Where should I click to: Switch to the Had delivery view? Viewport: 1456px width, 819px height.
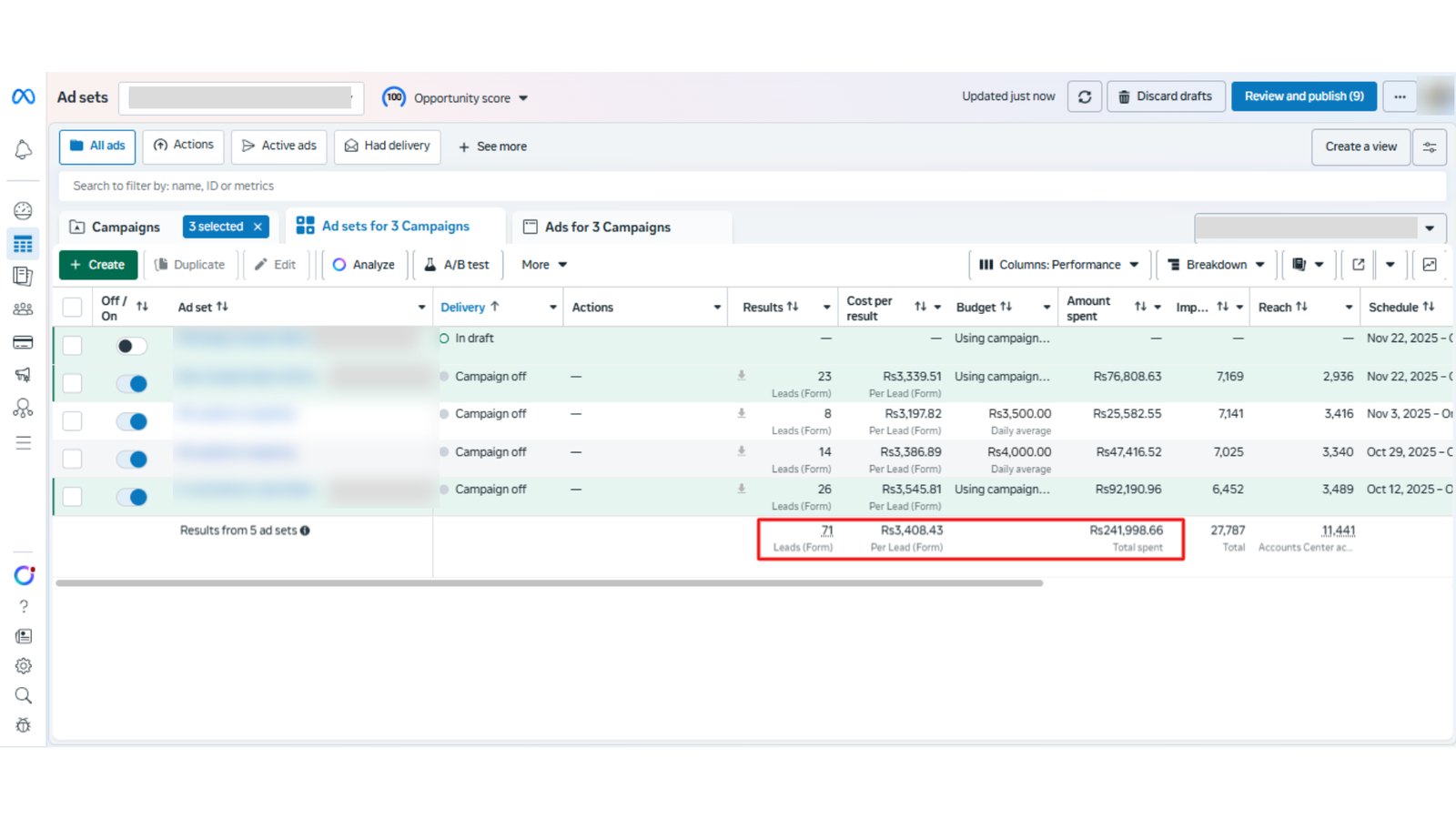click(x=388, y=147)
